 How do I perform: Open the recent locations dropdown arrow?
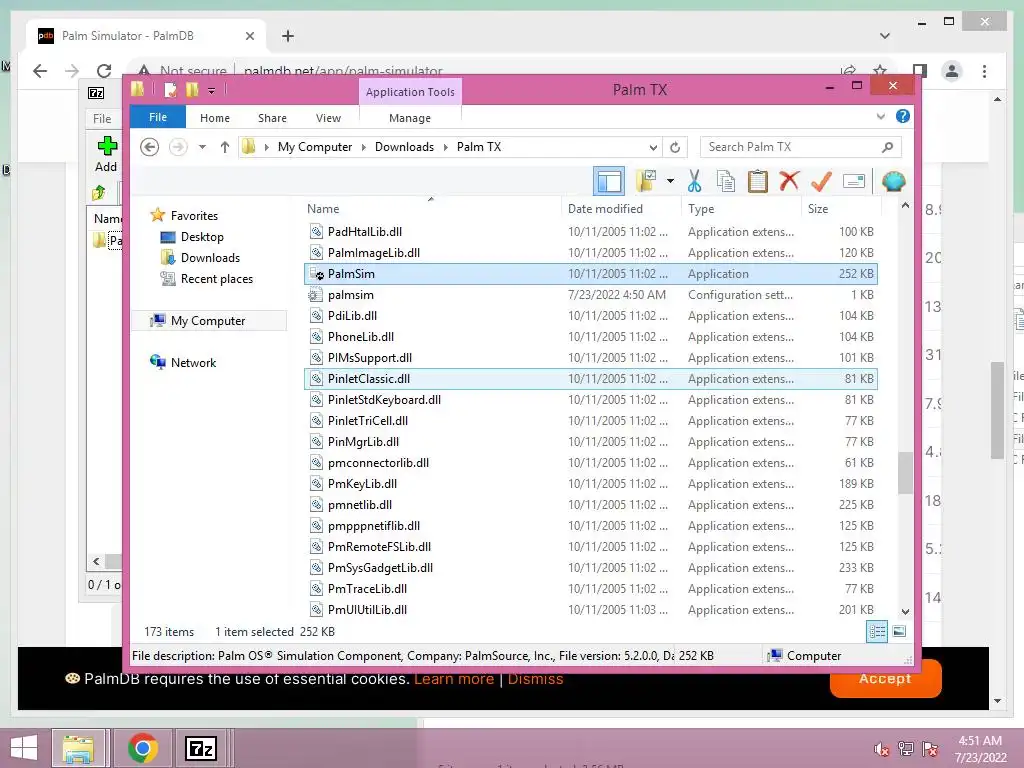point(202,147)
